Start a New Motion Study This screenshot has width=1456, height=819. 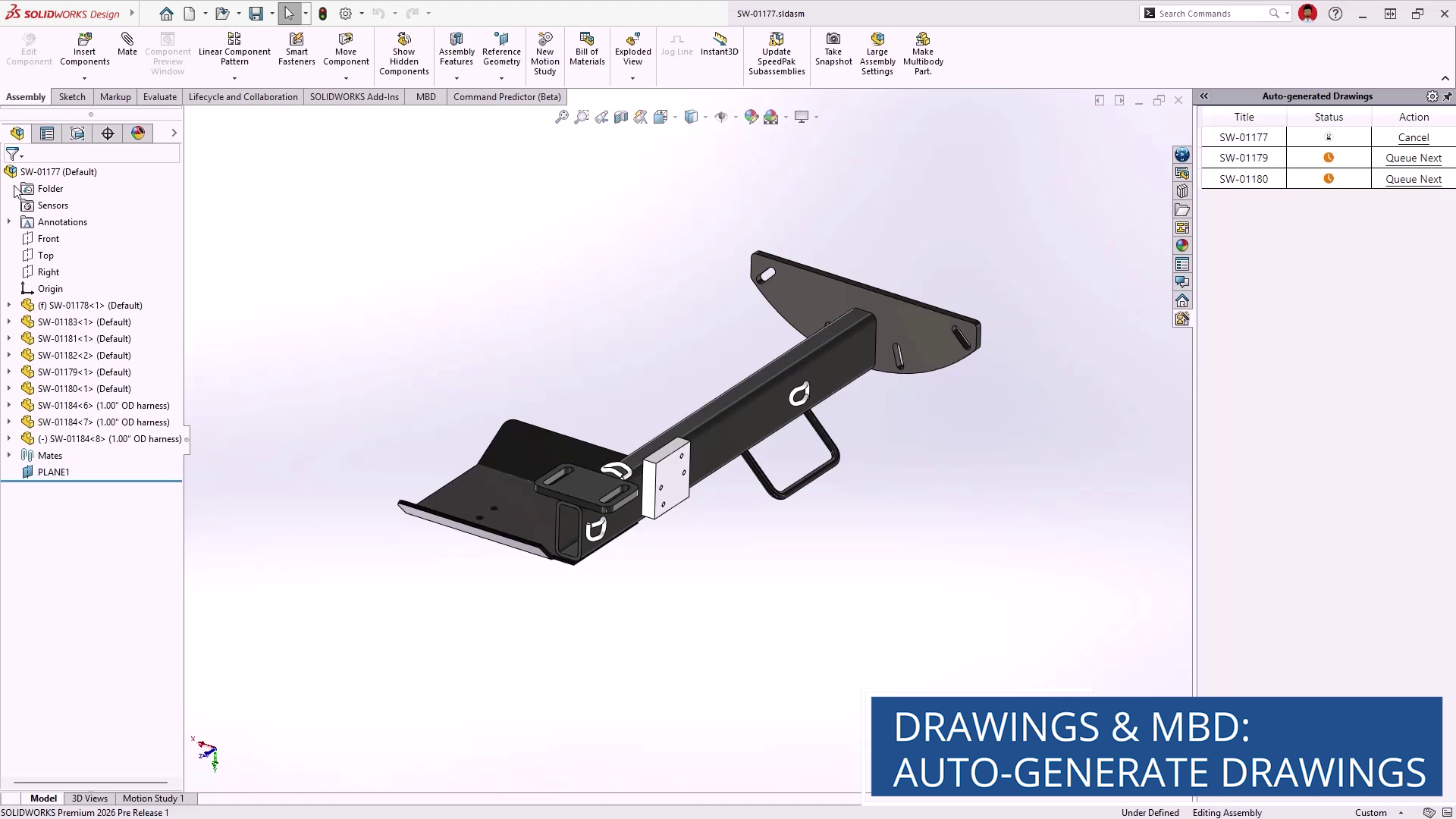click(x=544, y=39)
